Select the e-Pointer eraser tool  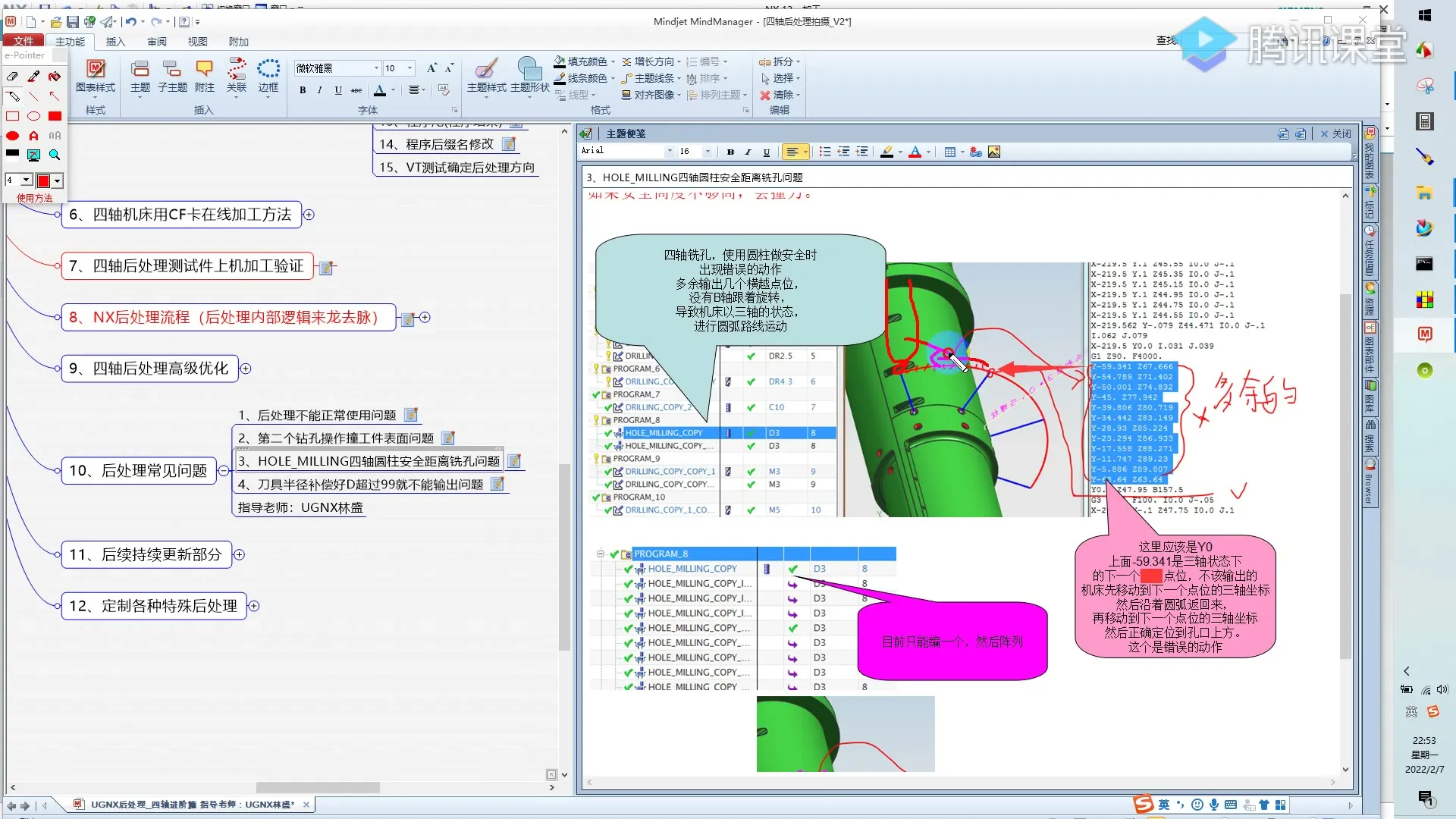point(12,77)
